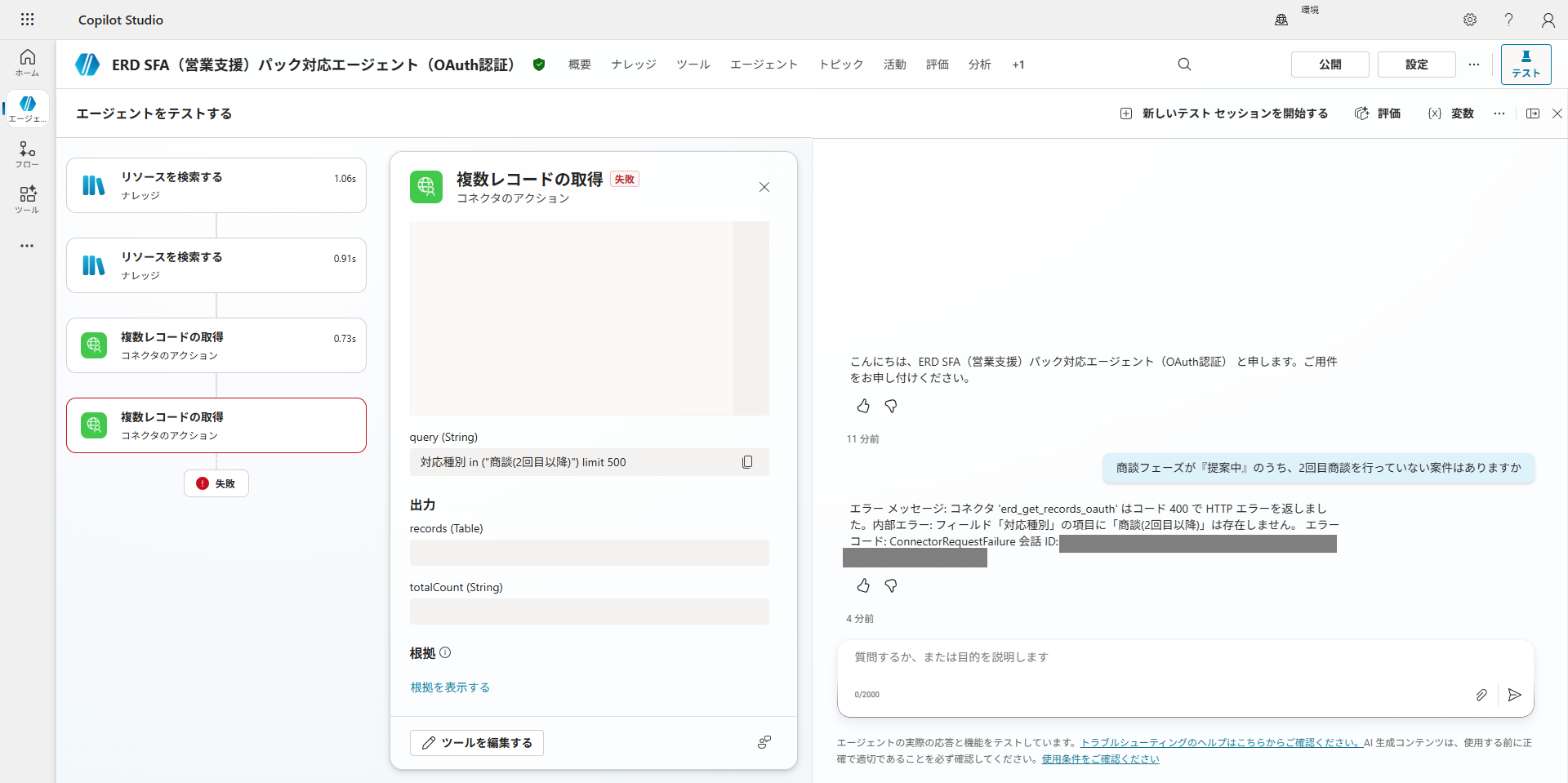This screenshot has width=1568, height=783.
Task: Open the user account icon
Action: [1548, 20]
